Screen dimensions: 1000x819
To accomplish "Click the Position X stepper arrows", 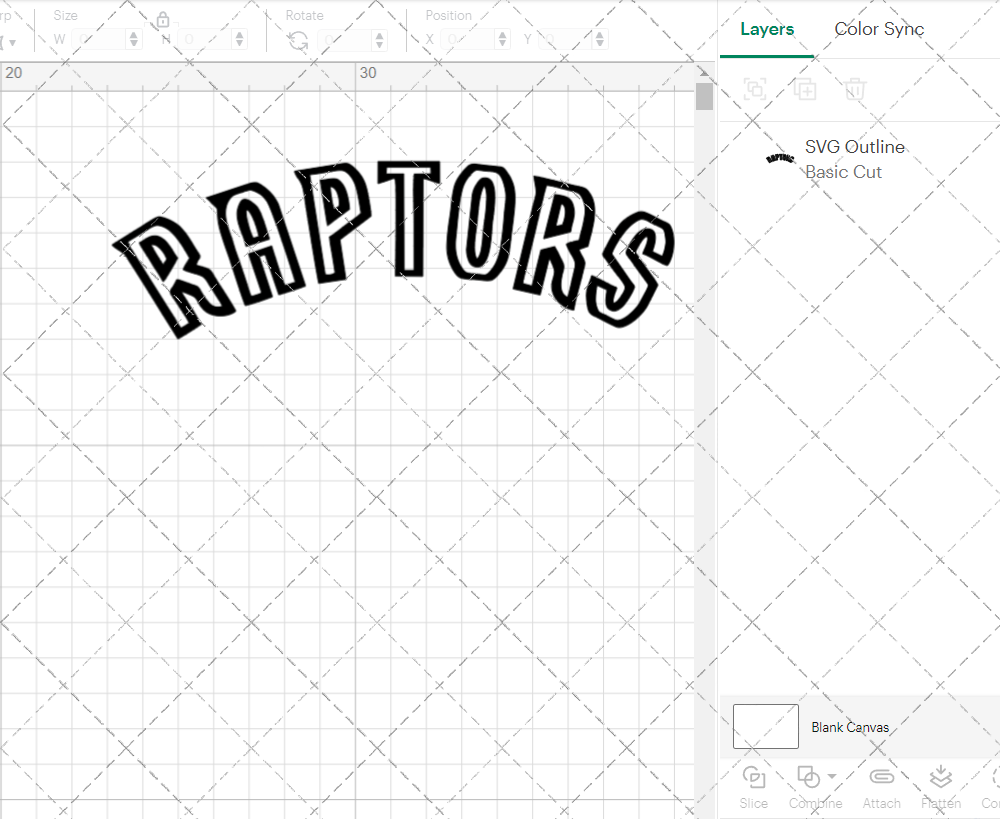I will click(x=503, y=40).
